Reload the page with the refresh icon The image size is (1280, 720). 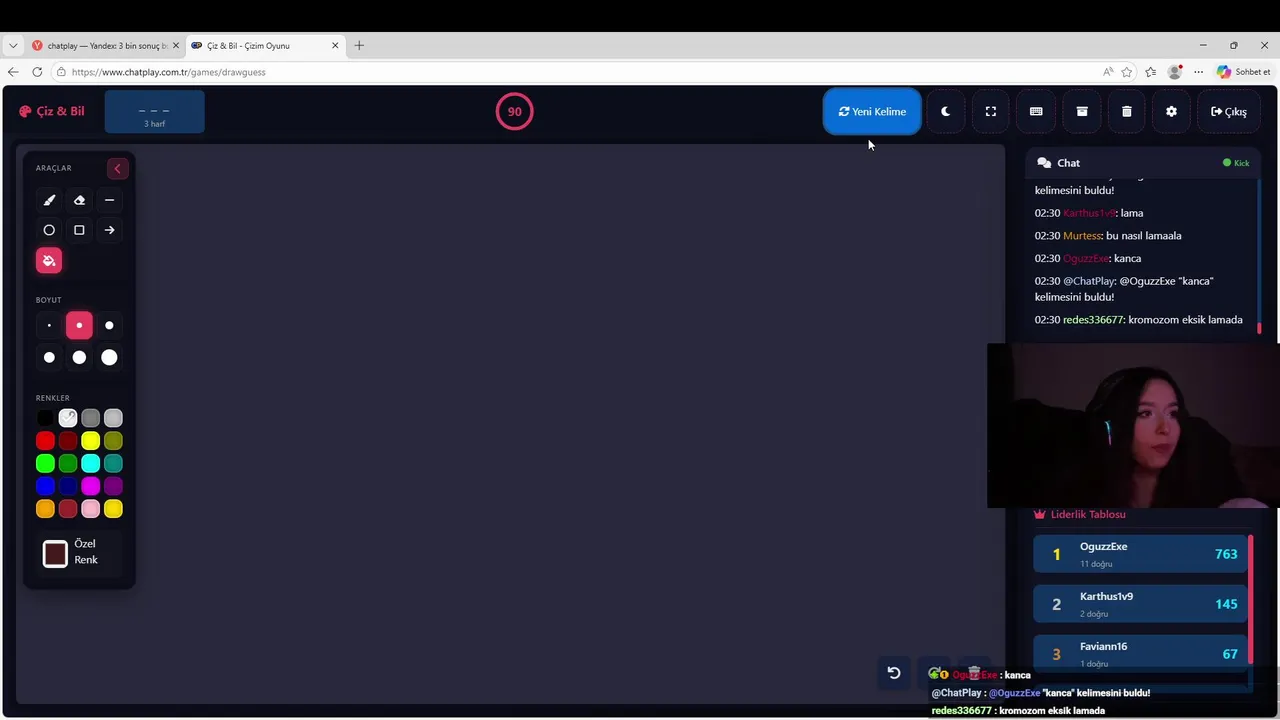[x=37, y=72]
